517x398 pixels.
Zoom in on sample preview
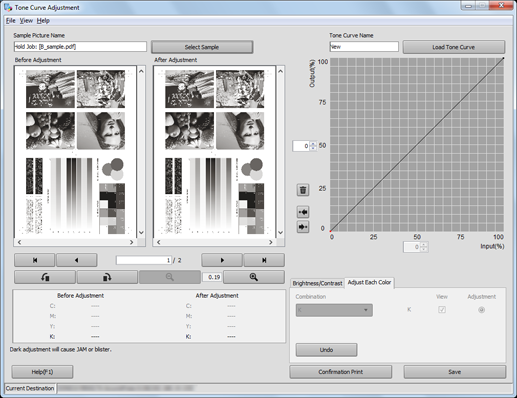point(254,277)
